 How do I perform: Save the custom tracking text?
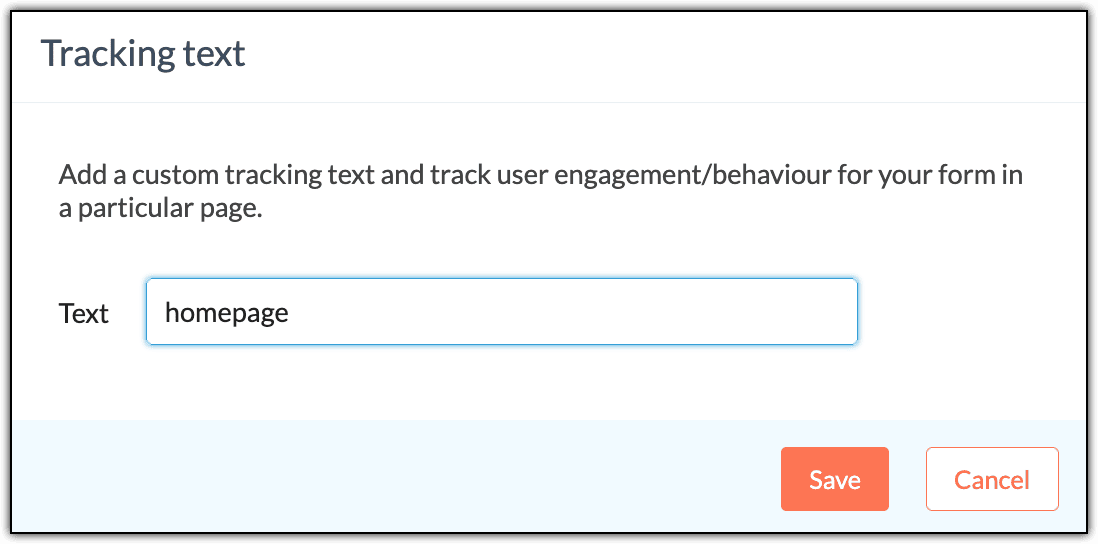[834, 479]
